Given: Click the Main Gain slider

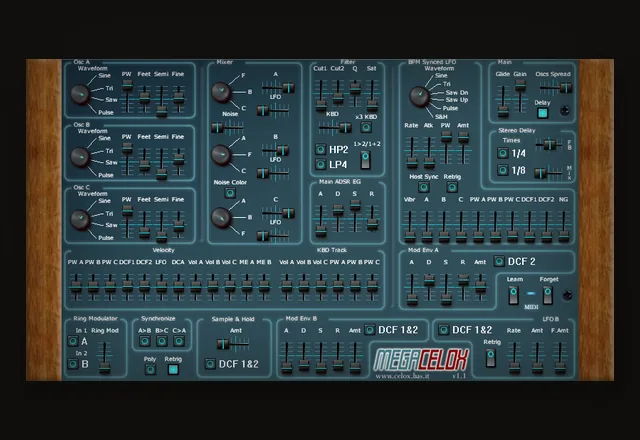Looking at the screenshot, I should tap(520, 96).
